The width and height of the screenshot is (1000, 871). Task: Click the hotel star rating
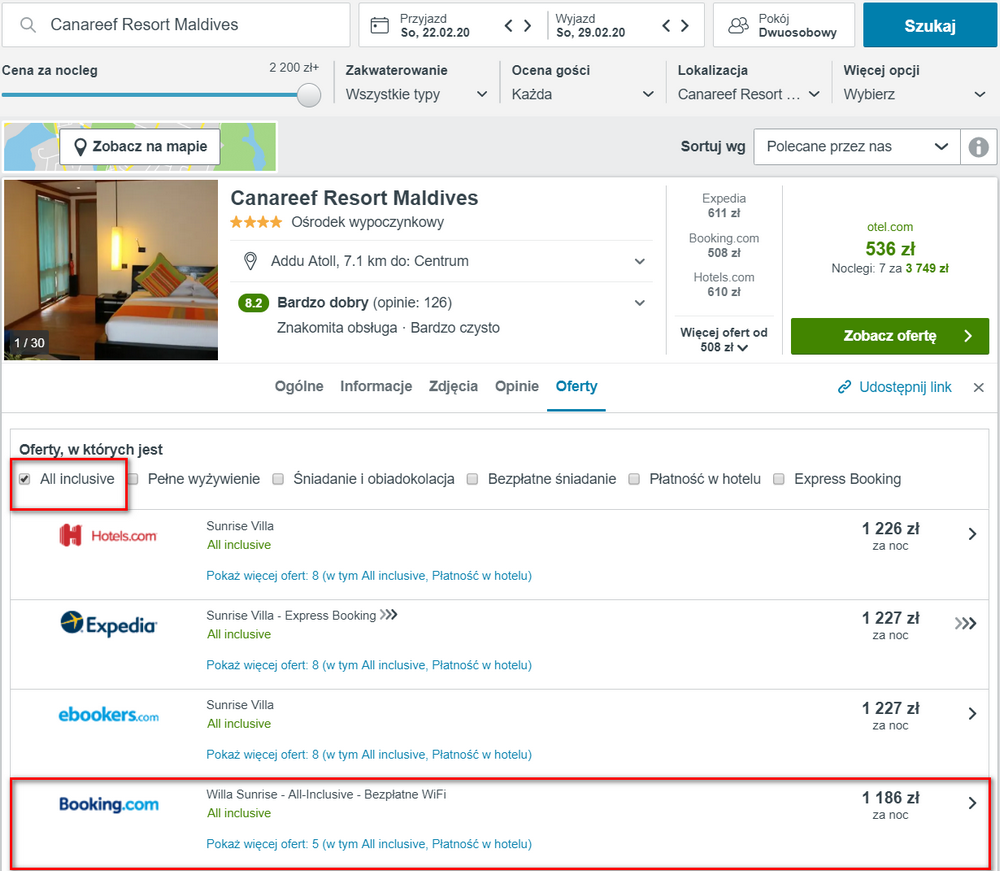[x=256, y=222]
